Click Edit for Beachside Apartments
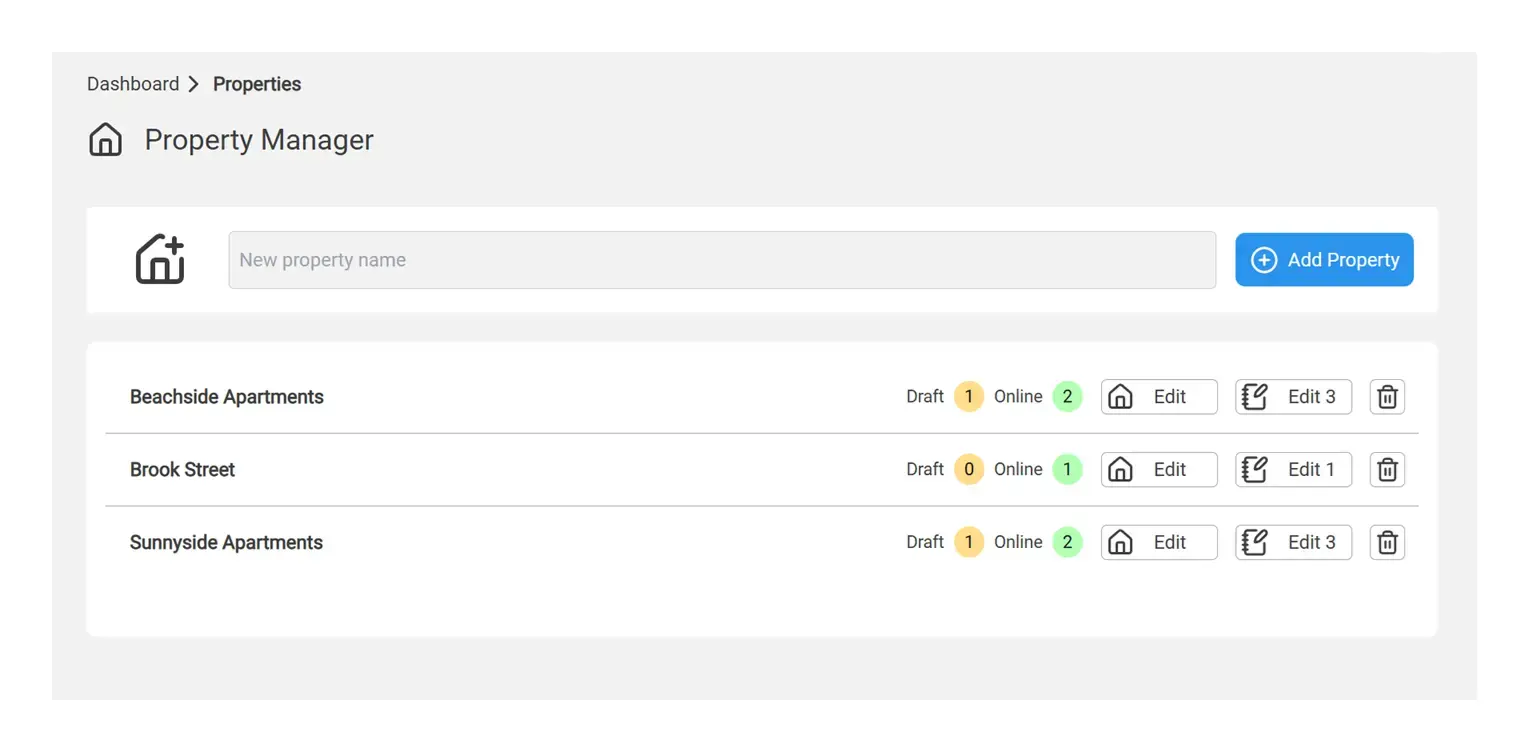This screenshot has width=1533, height=754. 1159,396
